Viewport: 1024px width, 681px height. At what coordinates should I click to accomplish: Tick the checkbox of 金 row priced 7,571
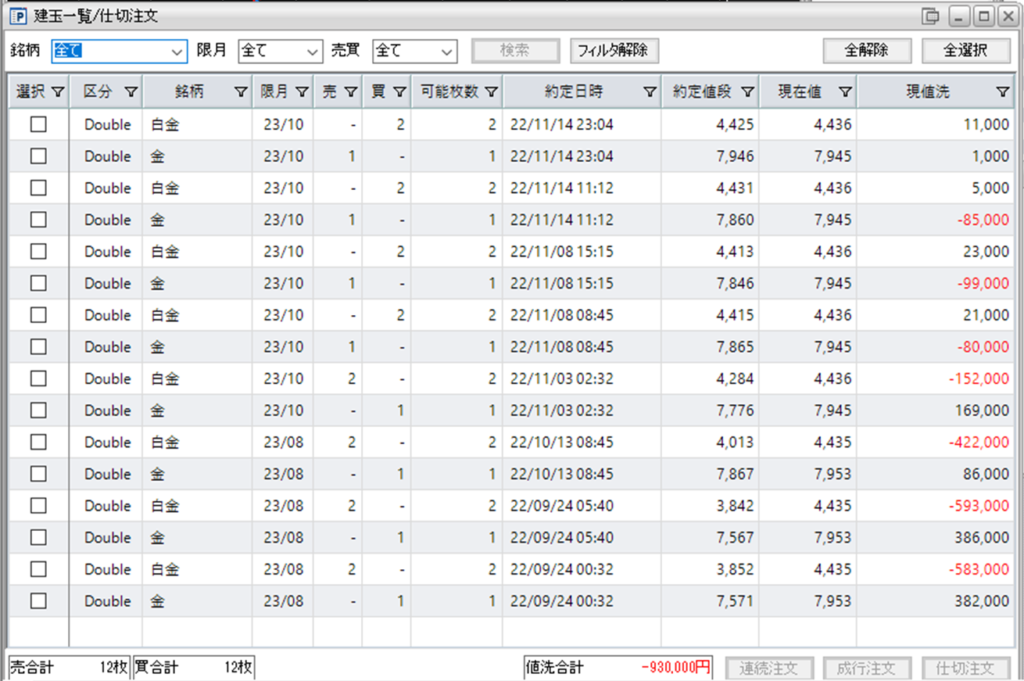(39, 601)
